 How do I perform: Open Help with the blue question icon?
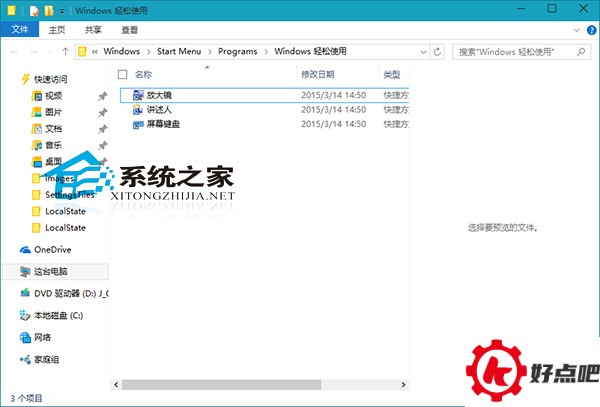[591, 30]
